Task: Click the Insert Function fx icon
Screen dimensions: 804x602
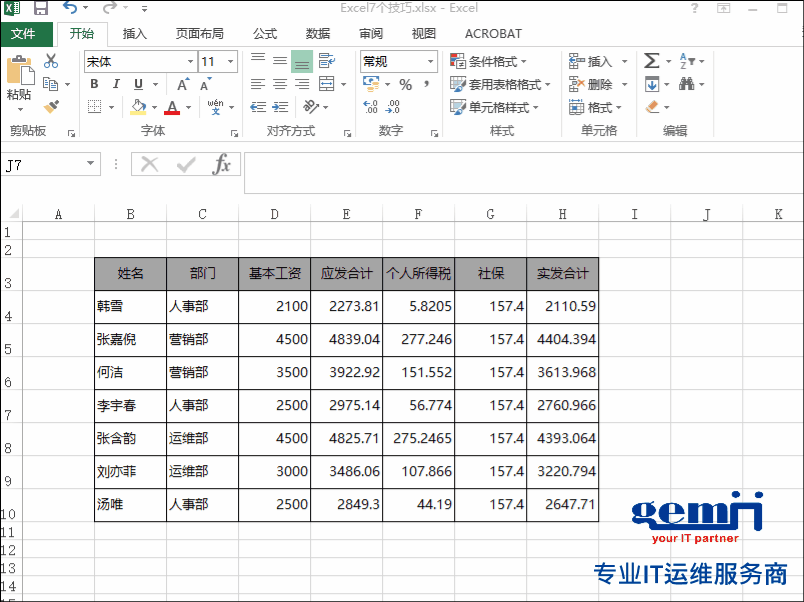Action: pyautogui.click(x=222, y=165)
